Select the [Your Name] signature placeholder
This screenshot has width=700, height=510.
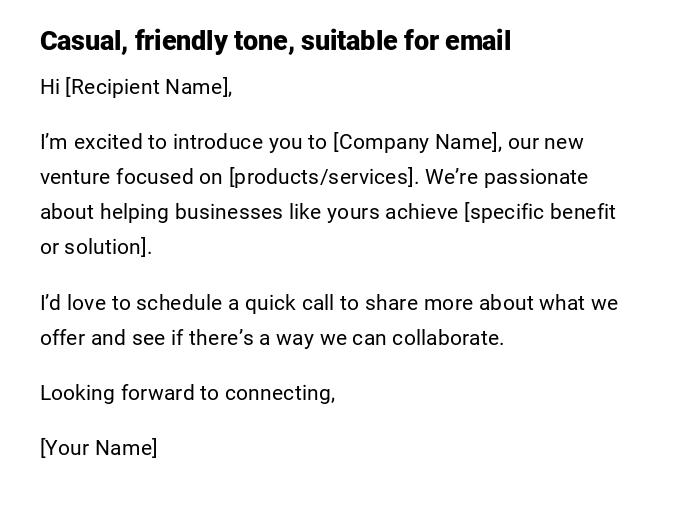[x=99, y=448]
